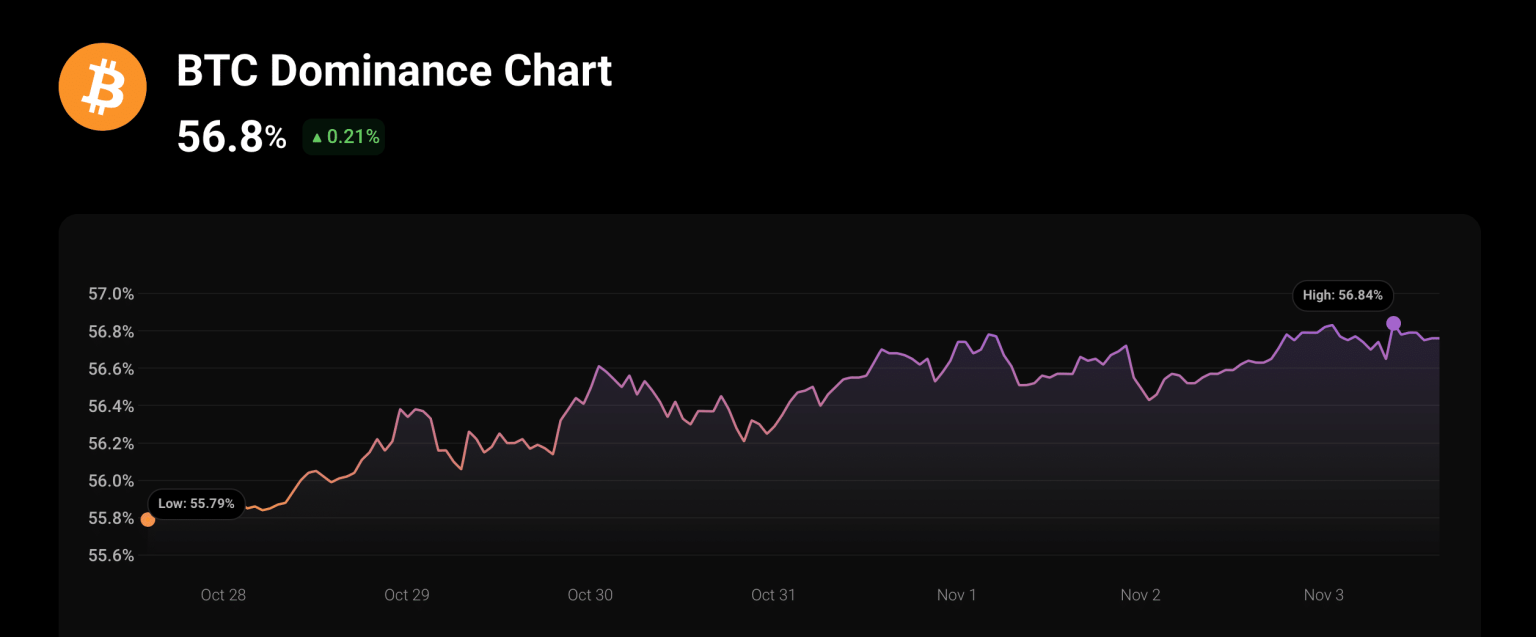Viewport: 1536px width, 637px height.
Task: Click the 56.6% y-axis gridline label
Action: point(111,369)
